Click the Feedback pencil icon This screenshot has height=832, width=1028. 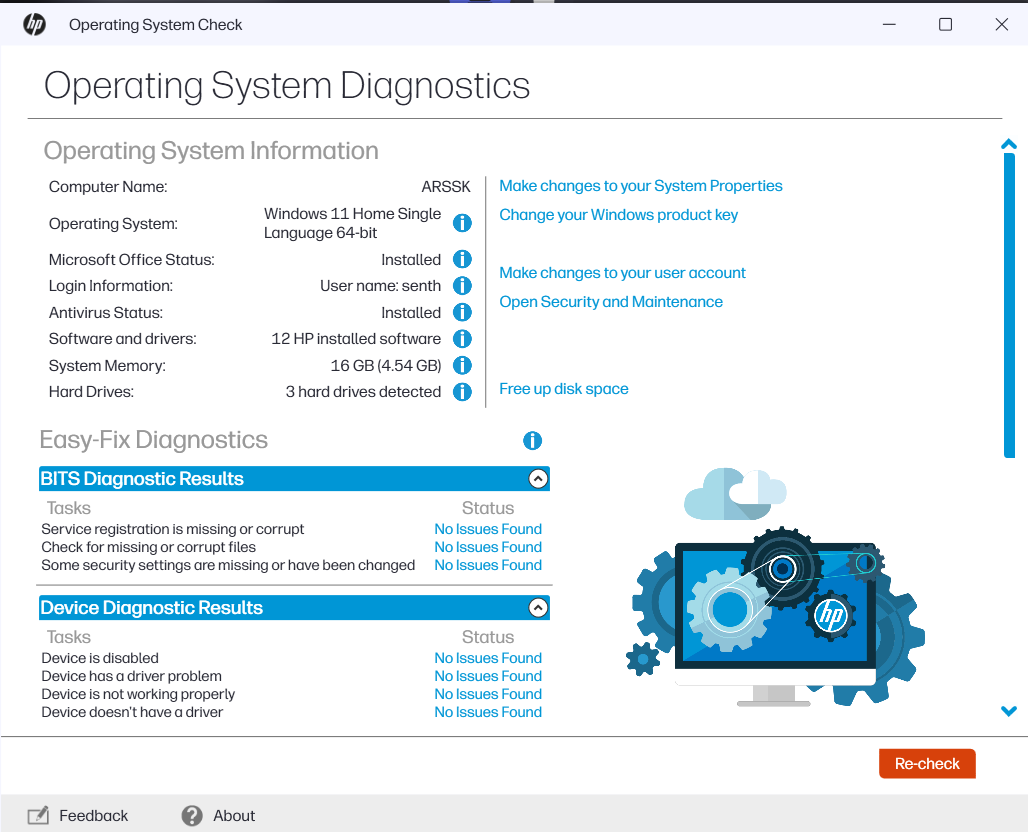pyautogui.click(x=38, y=815)
